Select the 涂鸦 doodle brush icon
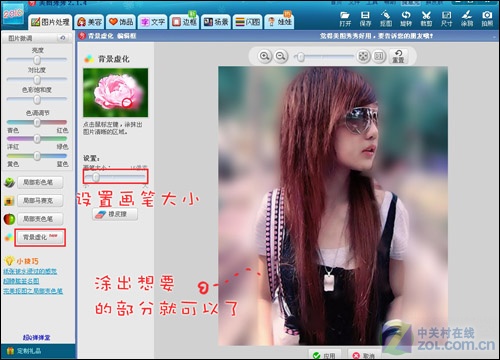The height and width of the screenshot is (360, 500). 467,18
